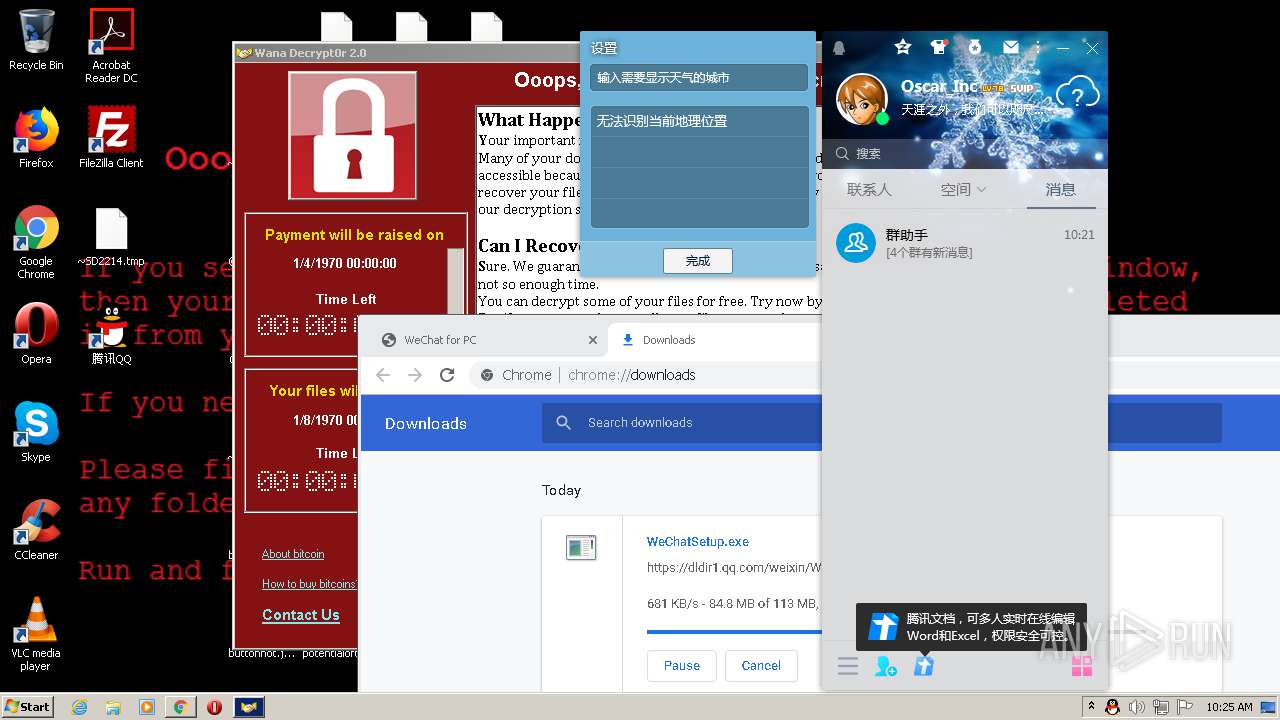Image resolution: width=1280 pixels, height=720 pixels.
Task: Click the 完成 button in settings popup
Action: [698, 261]
